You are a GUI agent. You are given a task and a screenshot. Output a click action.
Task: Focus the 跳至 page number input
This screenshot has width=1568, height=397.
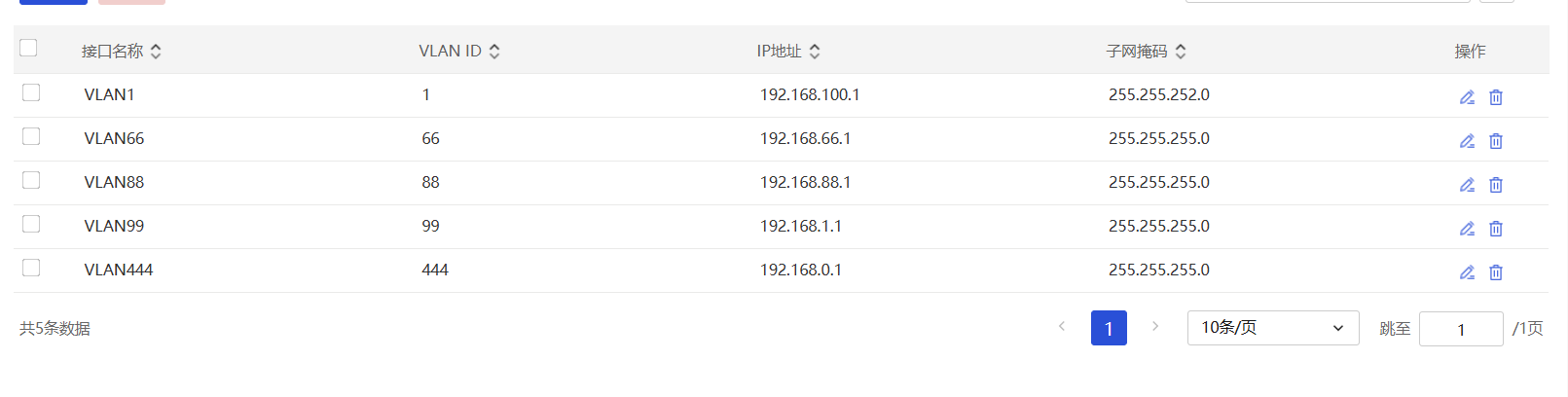click(x=1461, y=329)
